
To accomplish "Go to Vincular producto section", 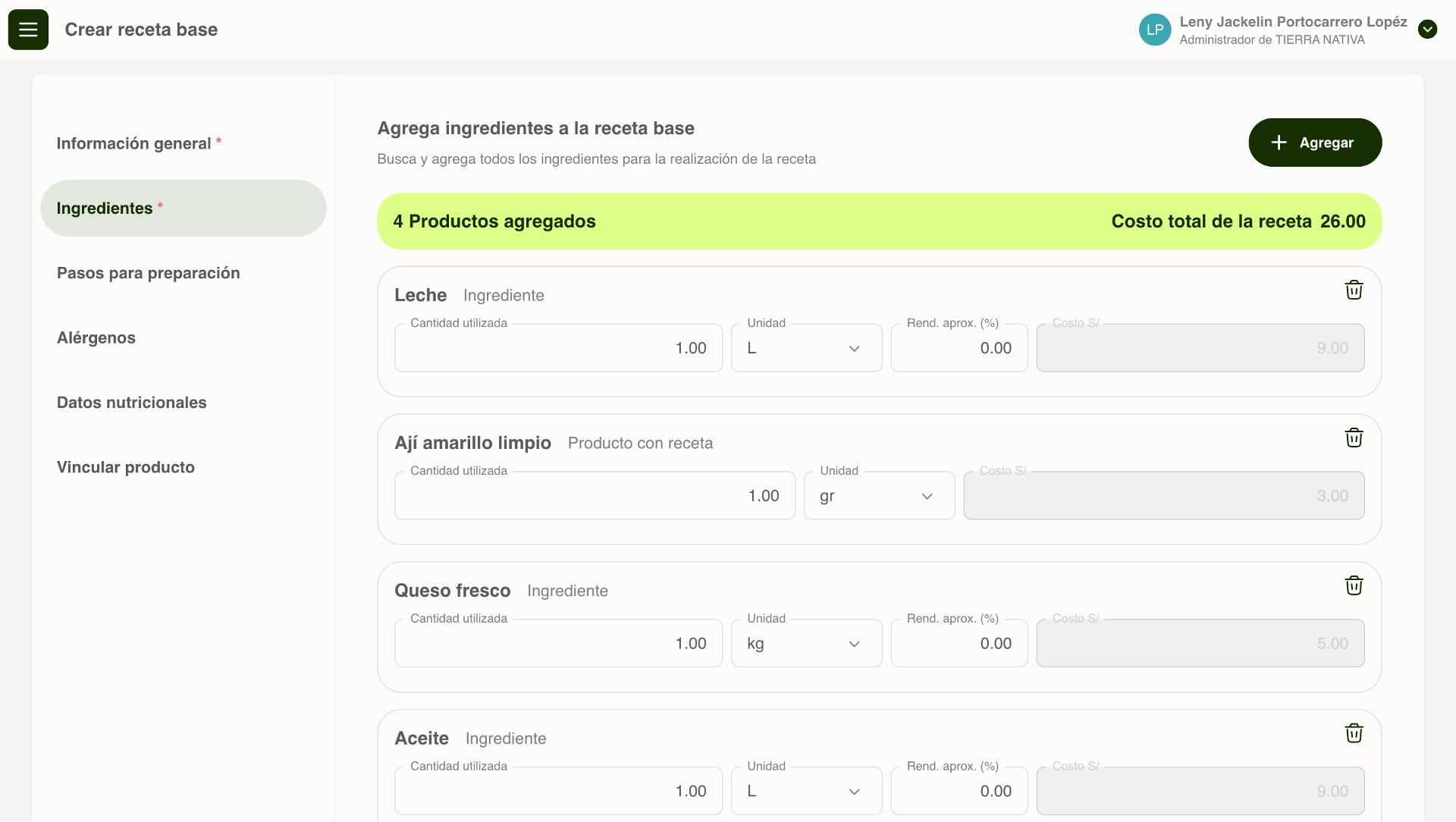I will 126,467.
